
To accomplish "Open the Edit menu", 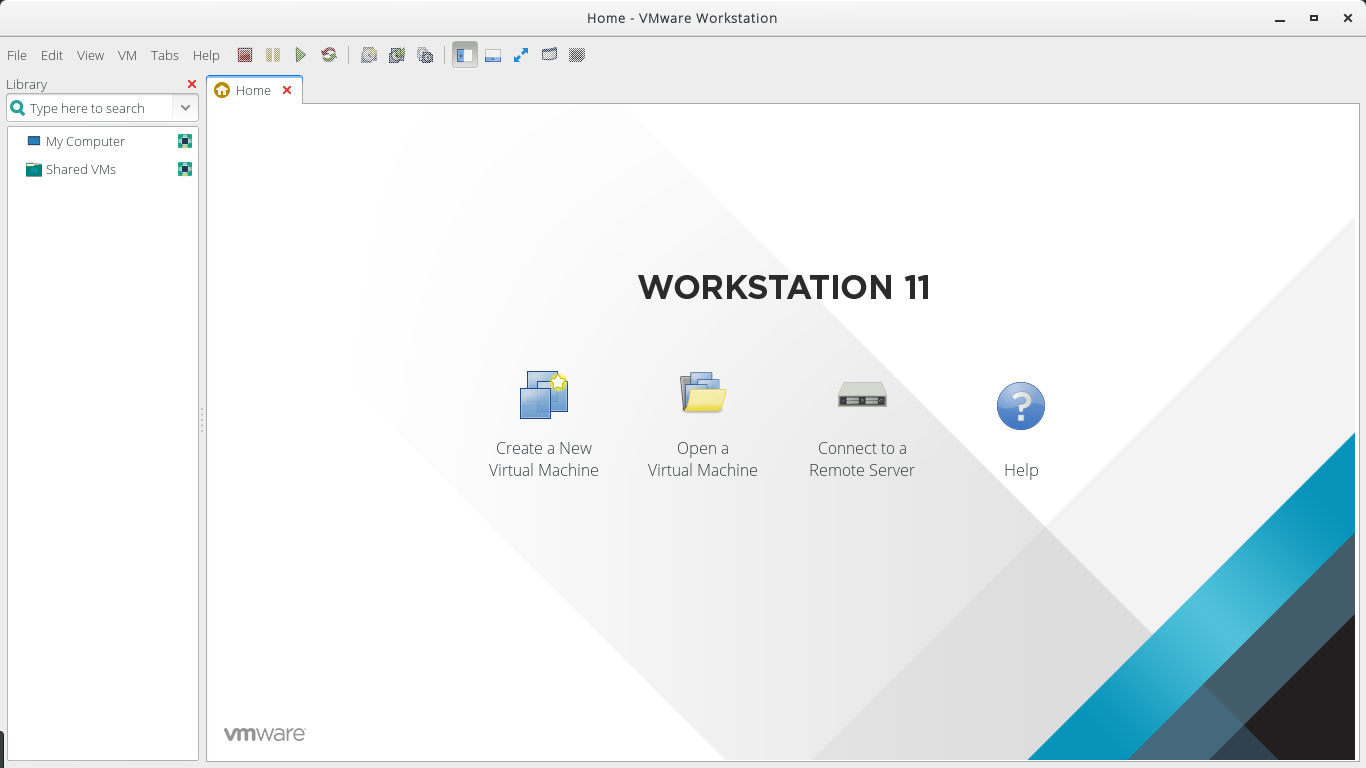I will (x=52, y=55).
